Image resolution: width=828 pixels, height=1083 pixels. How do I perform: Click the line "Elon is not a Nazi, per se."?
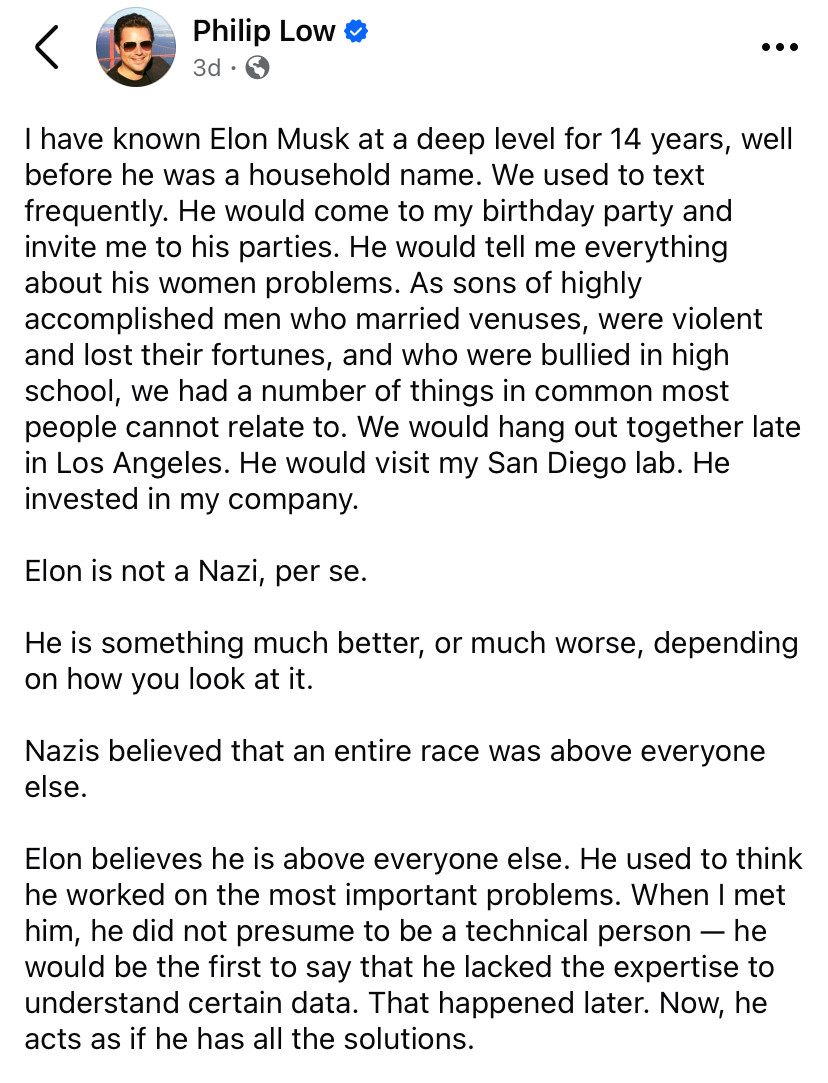point(195,572)
